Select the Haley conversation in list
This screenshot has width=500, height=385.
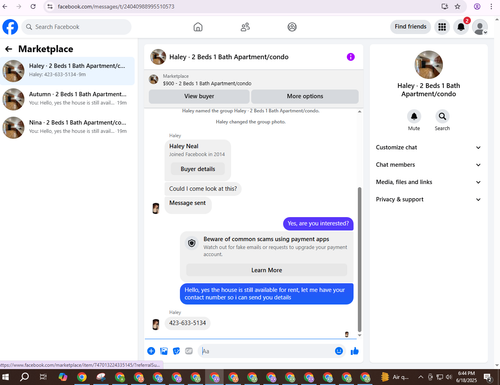68,71
